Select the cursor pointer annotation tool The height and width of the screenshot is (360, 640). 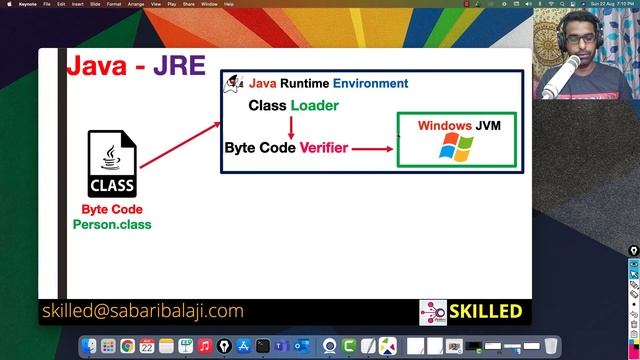click(x=634, y=274)
